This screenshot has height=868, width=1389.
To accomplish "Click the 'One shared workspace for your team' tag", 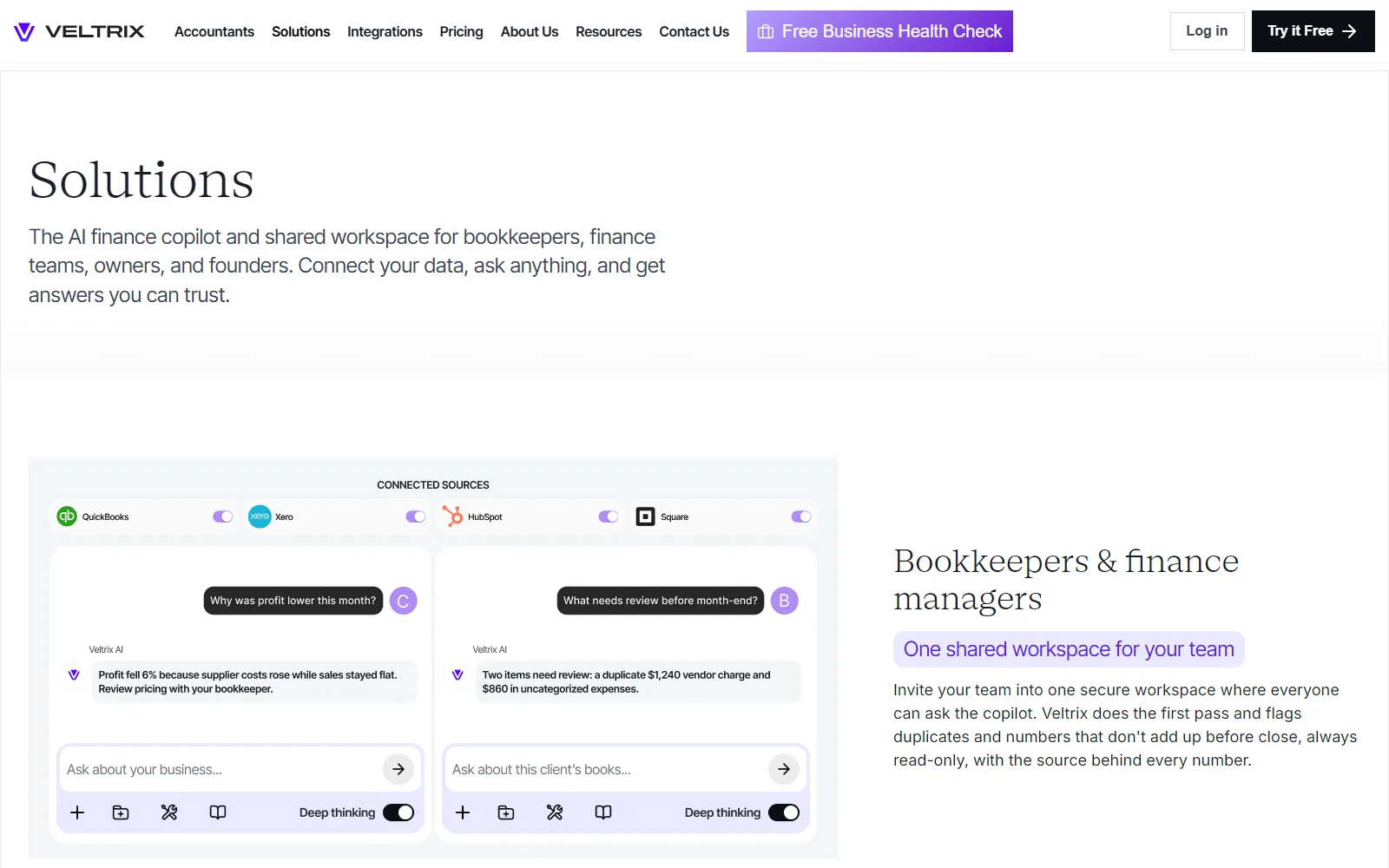I will click(1069, 649).
